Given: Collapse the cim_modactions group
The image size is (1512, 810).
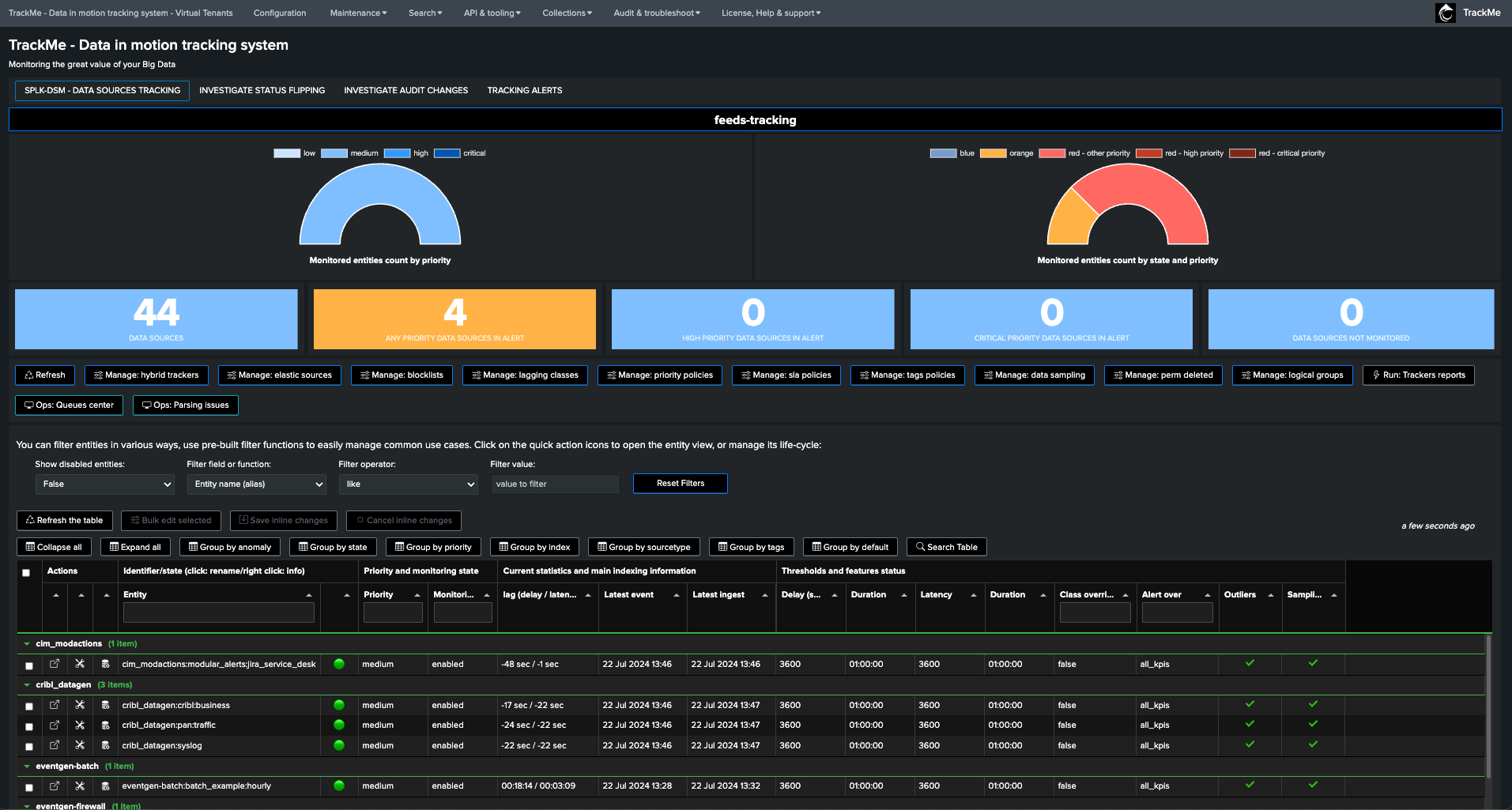Looking at the screenshot, I should coord(27,644).
